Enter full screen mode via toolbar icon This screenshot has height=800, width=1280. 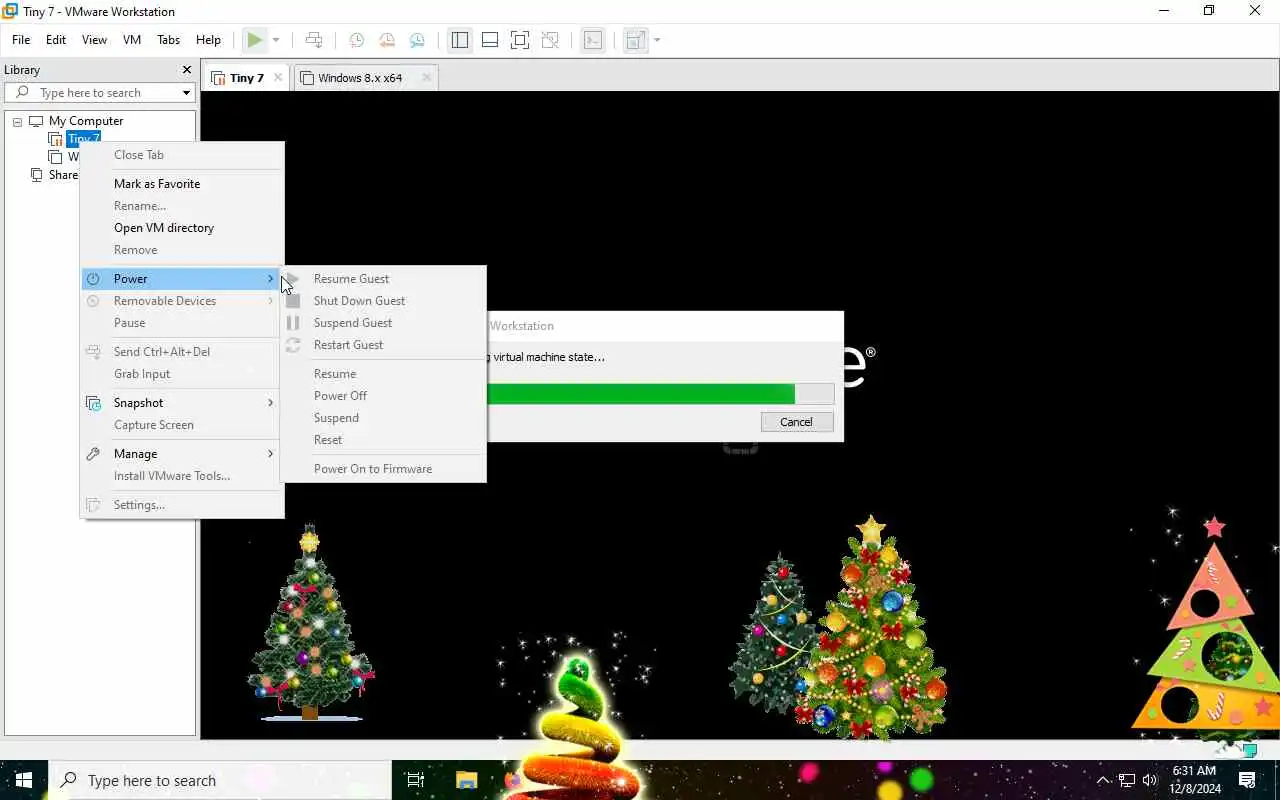point(520,40)
